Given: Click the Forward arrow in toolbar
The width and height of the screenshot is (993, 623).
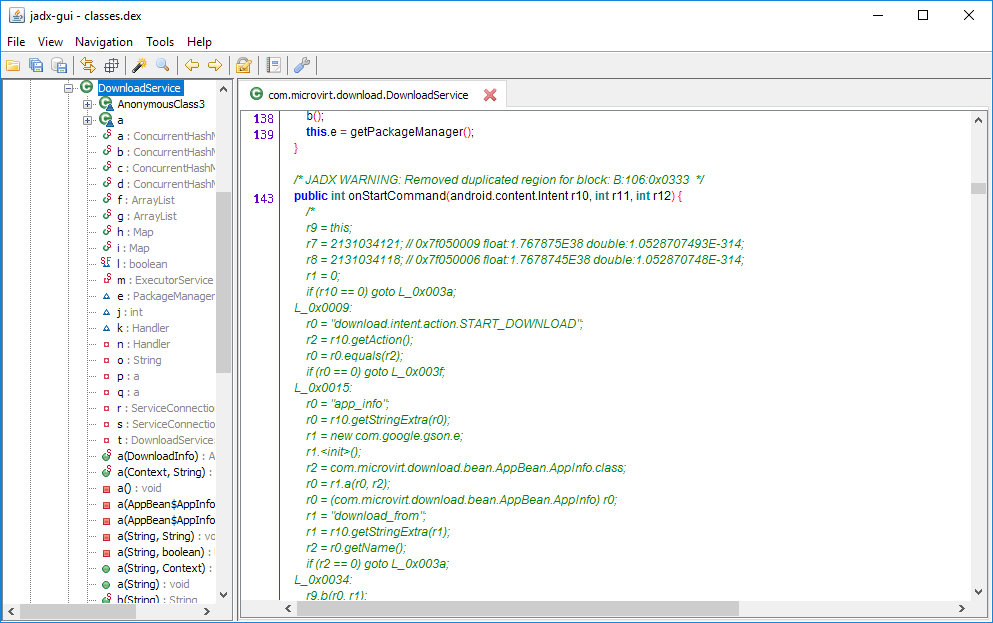Looking at the screenshot, I should click(x=215, y=65).
